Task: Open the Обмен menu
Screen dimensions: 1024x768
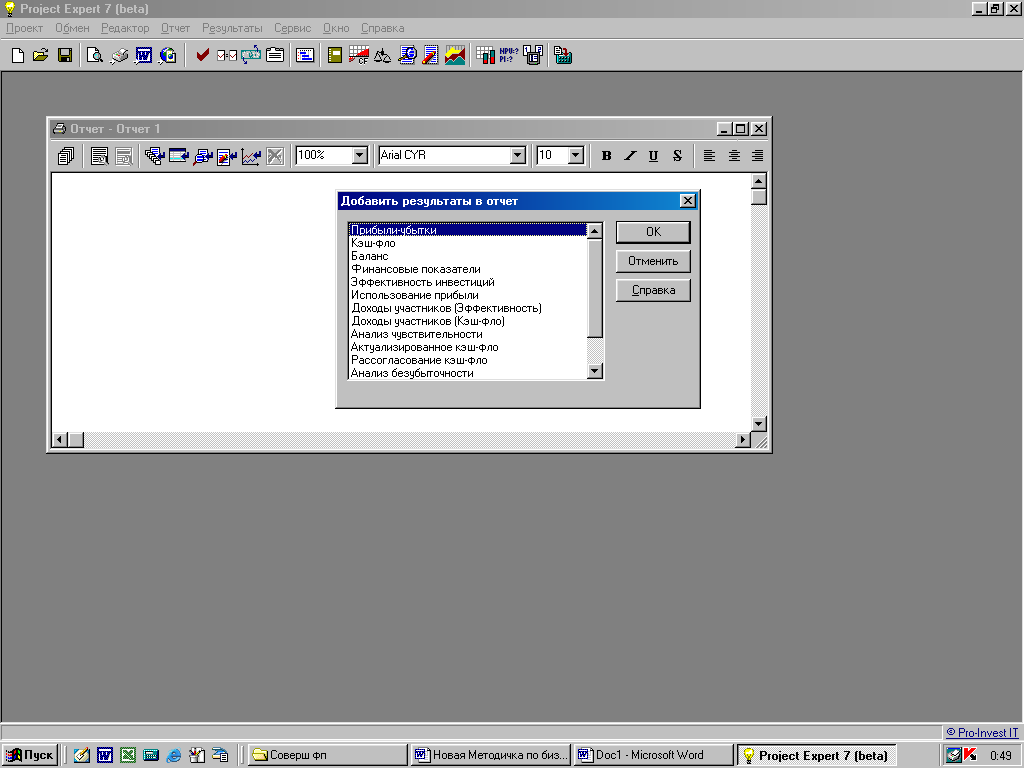Action: [x=72, y=28]
